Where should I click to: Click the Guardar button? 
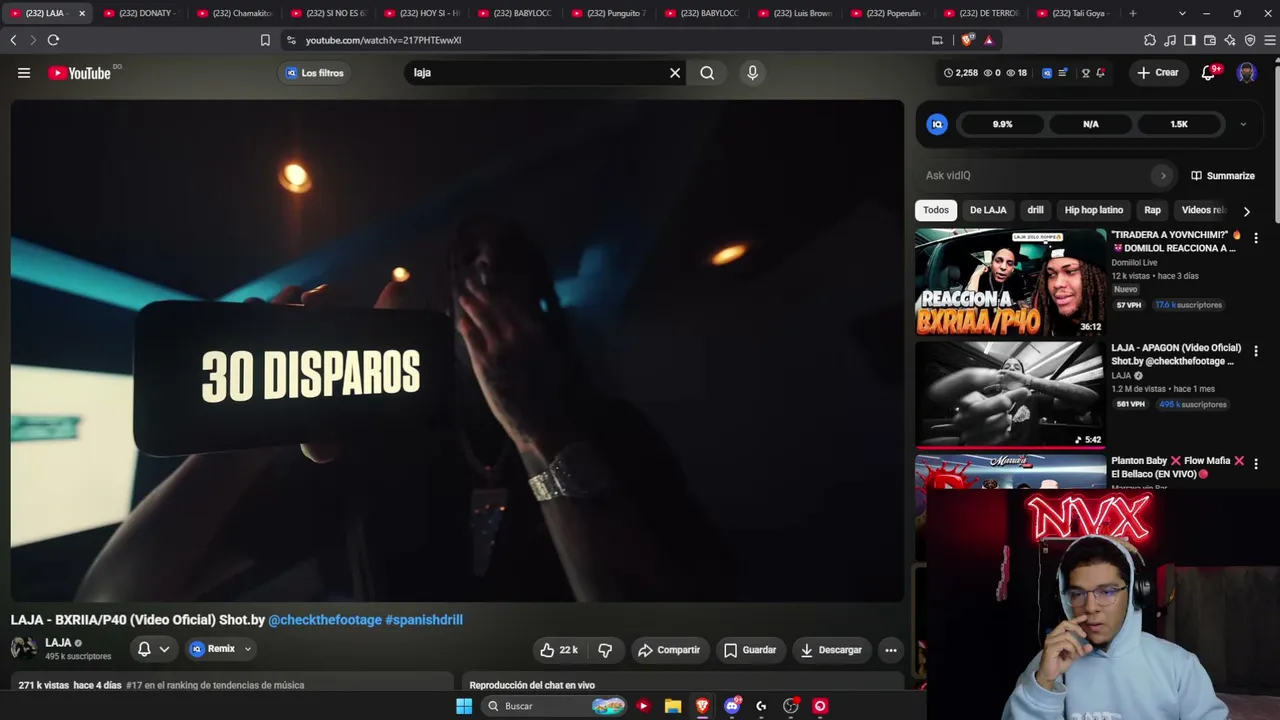[x=750, y=650]
